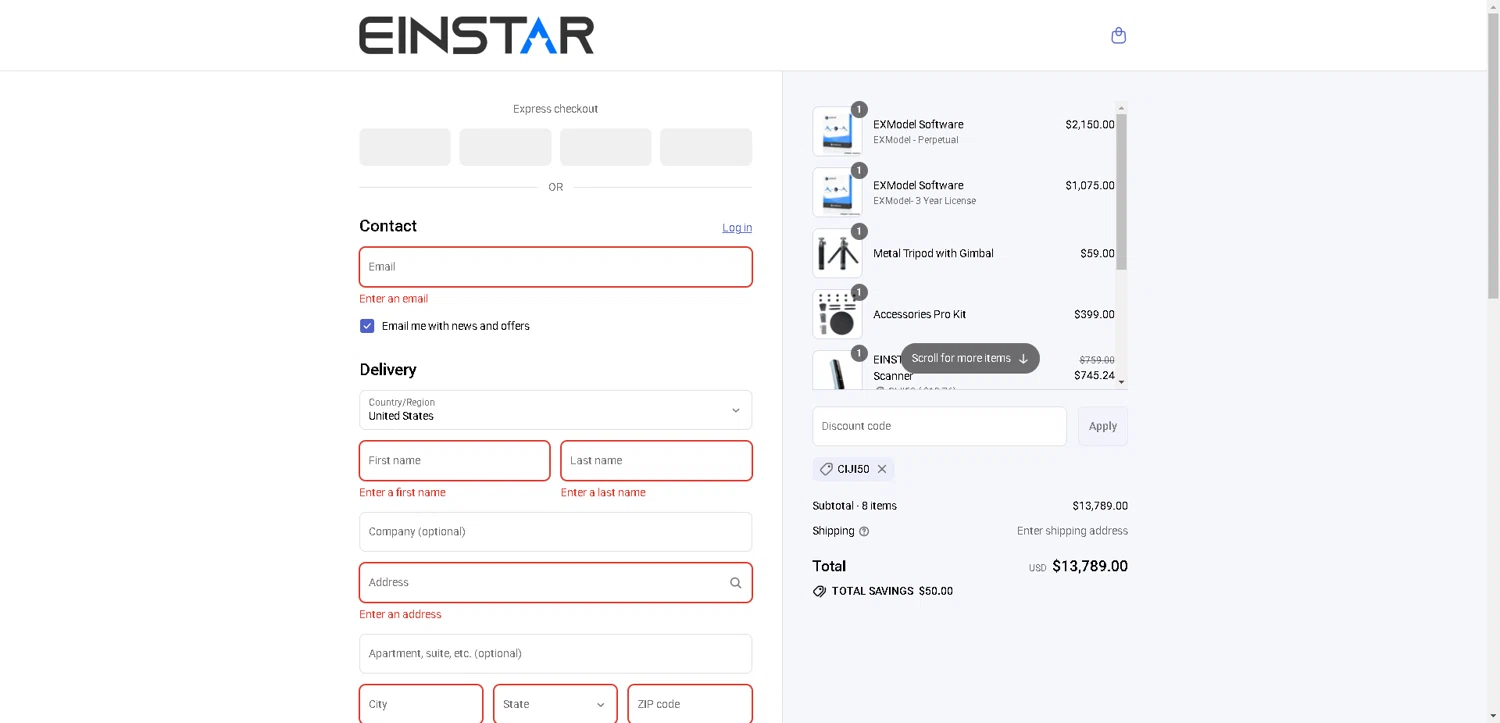
Task: Click the order list scroll down arrow
Action: pos(1121,382)
